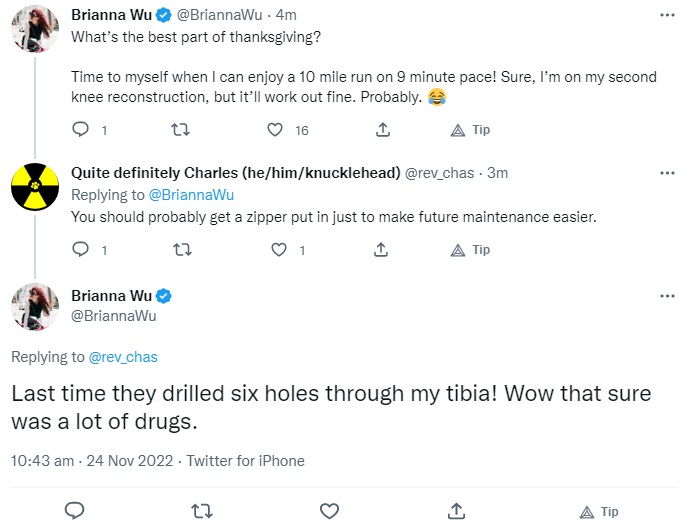Reply to the zipper tweet by Charles

point(80,250)
